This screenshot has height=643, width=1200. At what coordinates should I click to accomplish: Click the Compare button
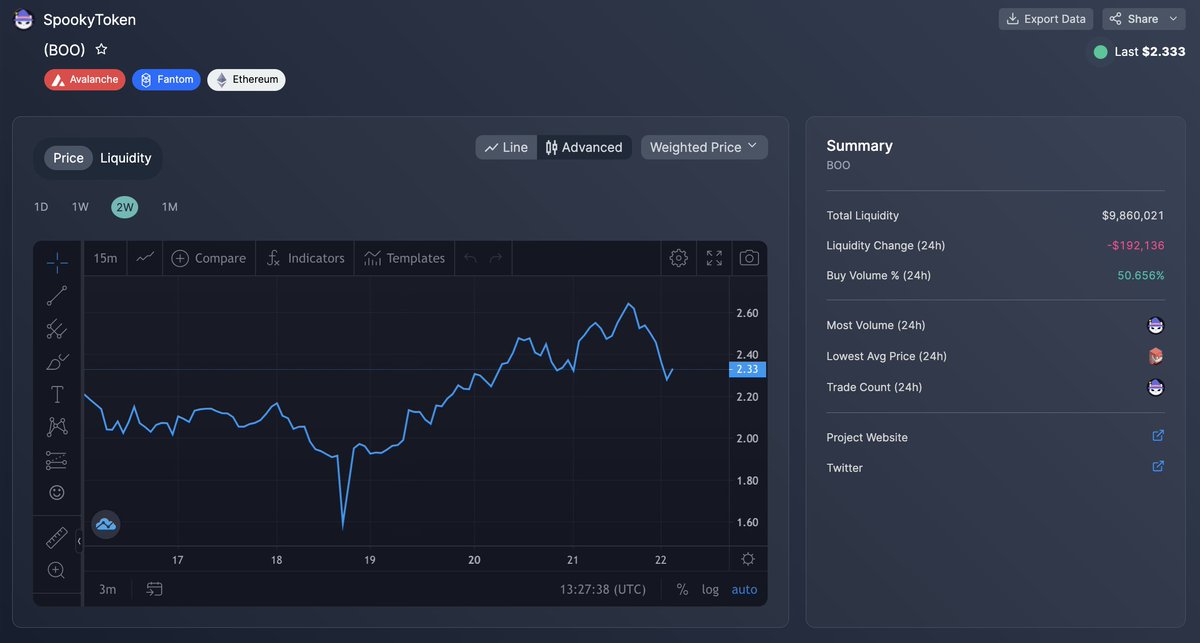coord(208,258)
